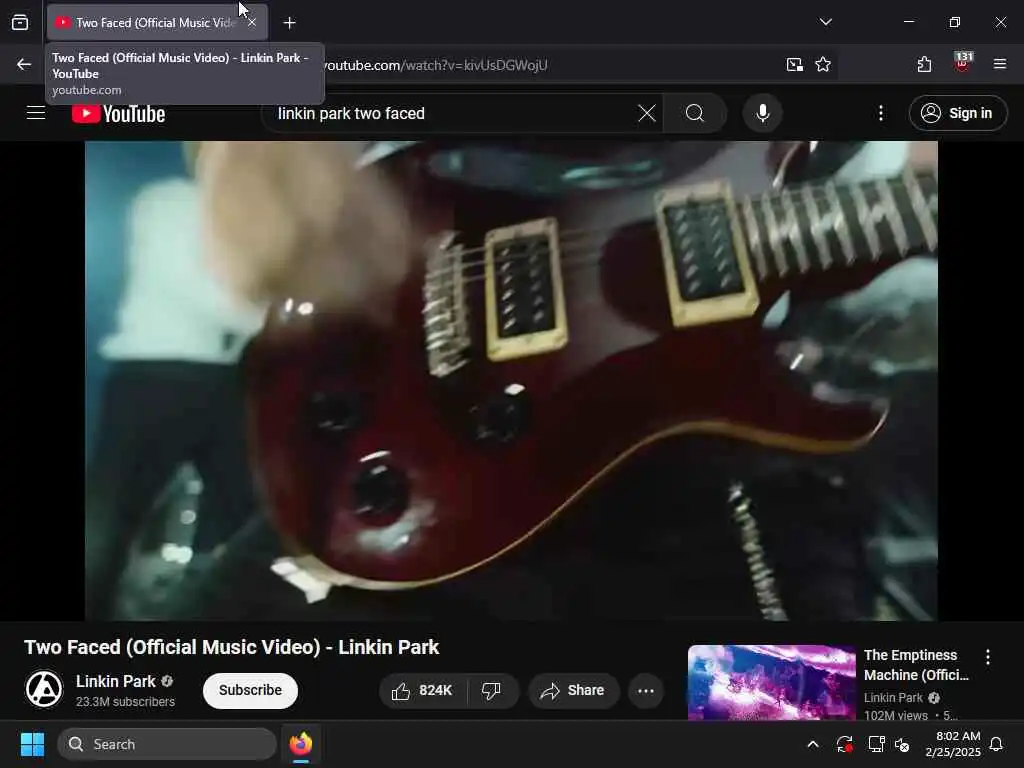
Task: Bookmark this page with the star
Action: (x=823, y=64)
